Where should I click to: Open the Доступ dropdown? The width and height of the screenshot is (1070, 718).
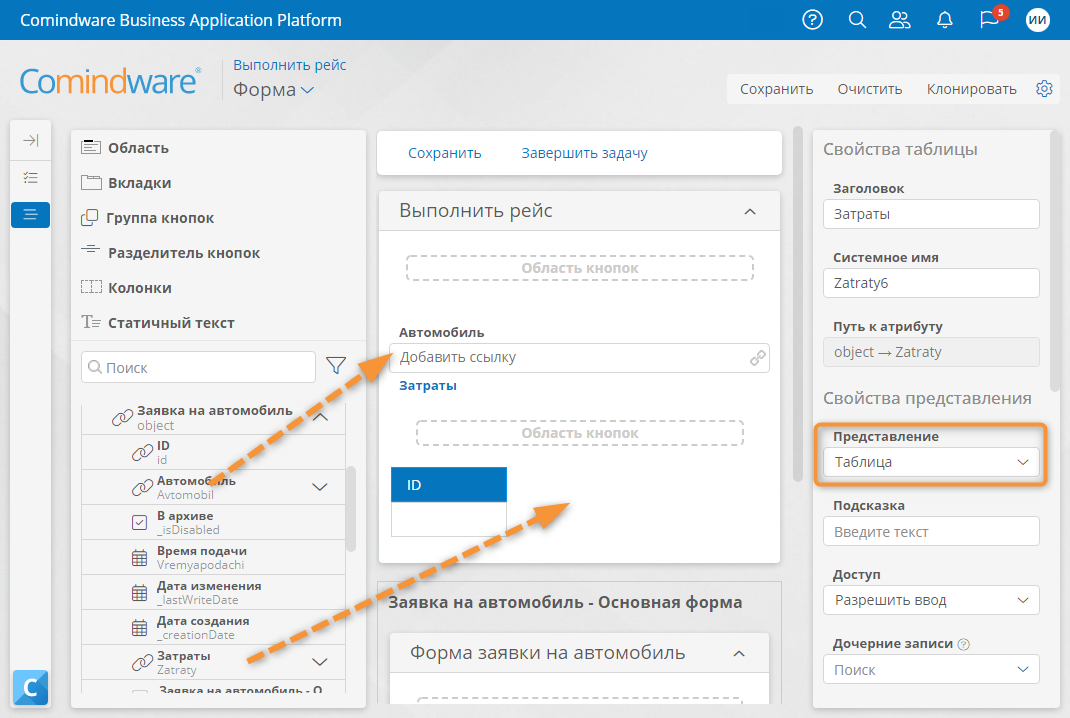click(x=931, y=600)
